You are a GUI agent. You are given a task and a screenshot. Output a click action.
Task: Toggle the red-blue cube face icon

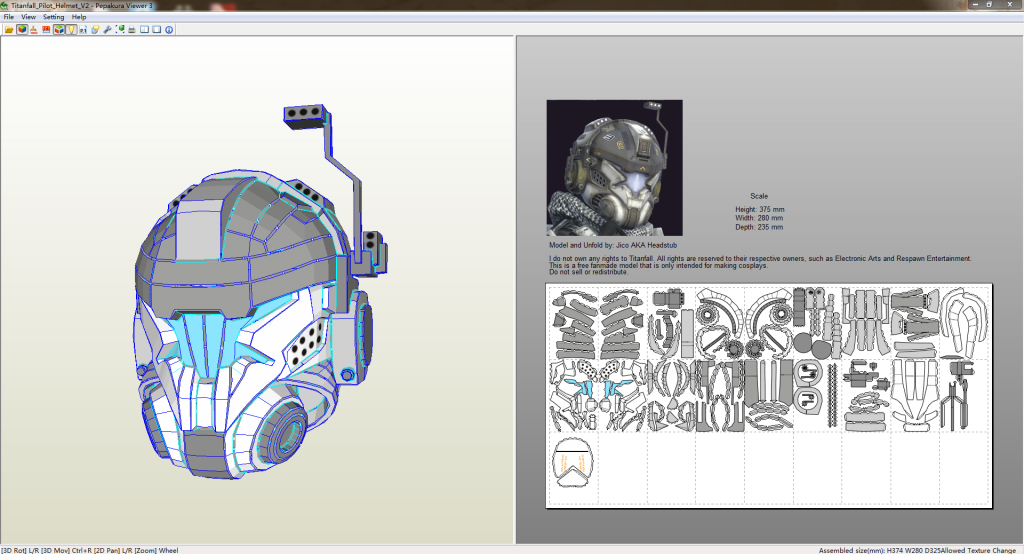pos(59,29)
